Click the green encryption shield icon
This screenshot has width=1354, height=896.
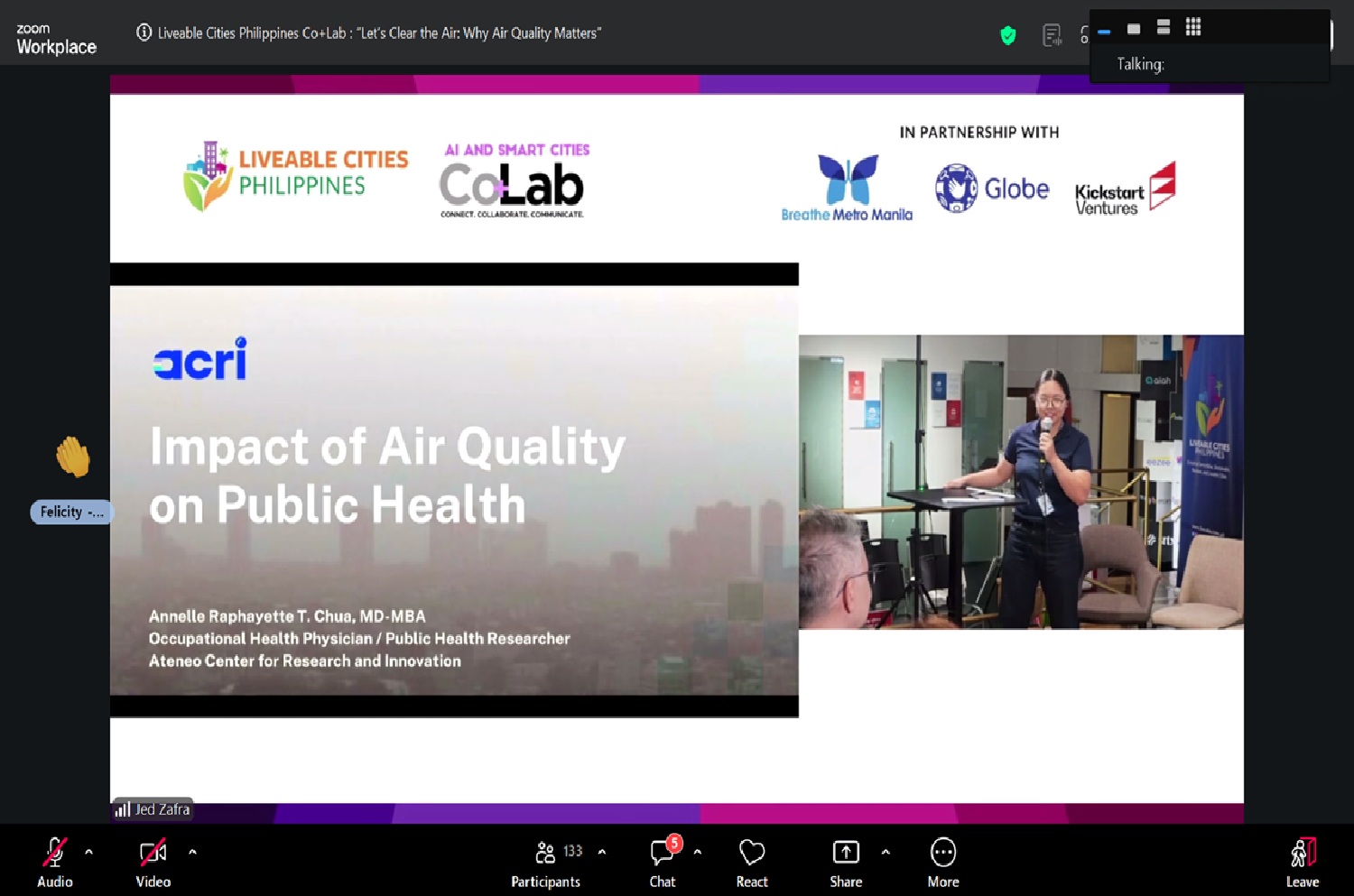(x=1008, y=35)
